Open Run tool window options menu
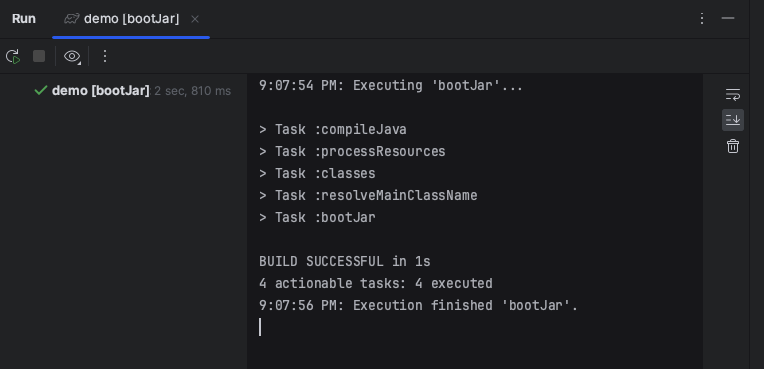 (x=702, y=19)
